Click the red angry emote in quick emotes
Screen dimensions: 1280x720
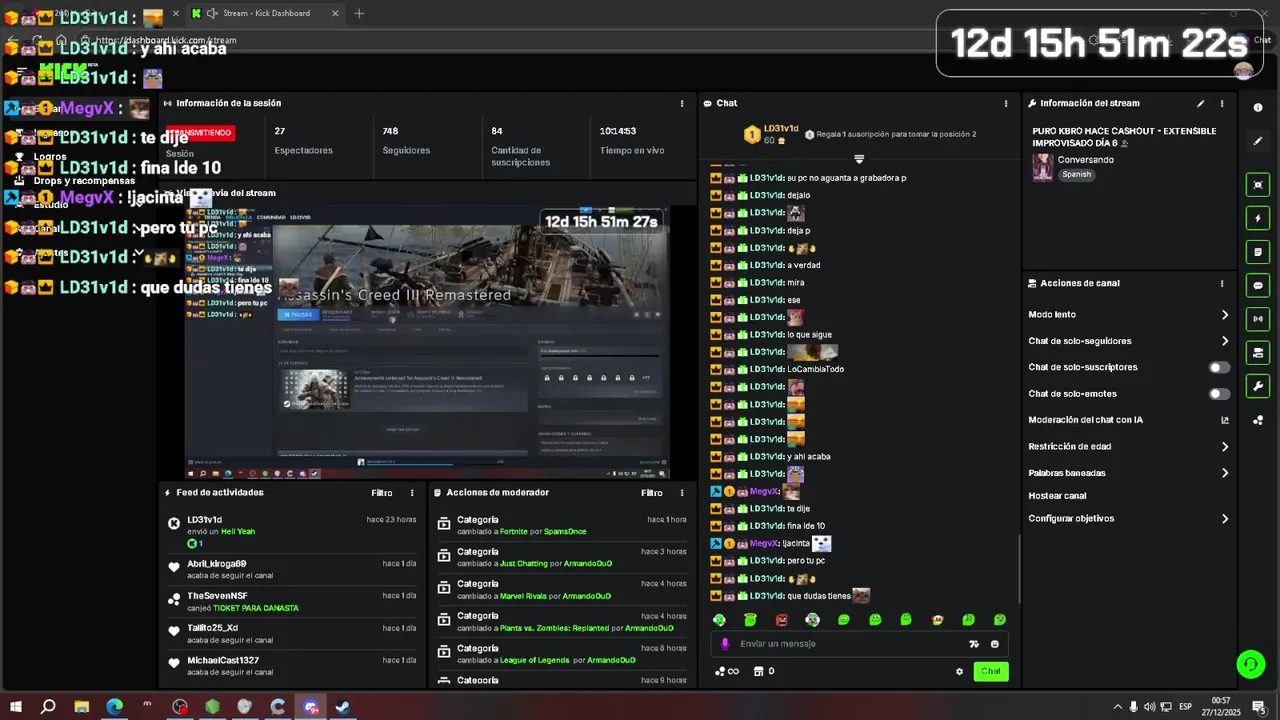click(781, 620)
